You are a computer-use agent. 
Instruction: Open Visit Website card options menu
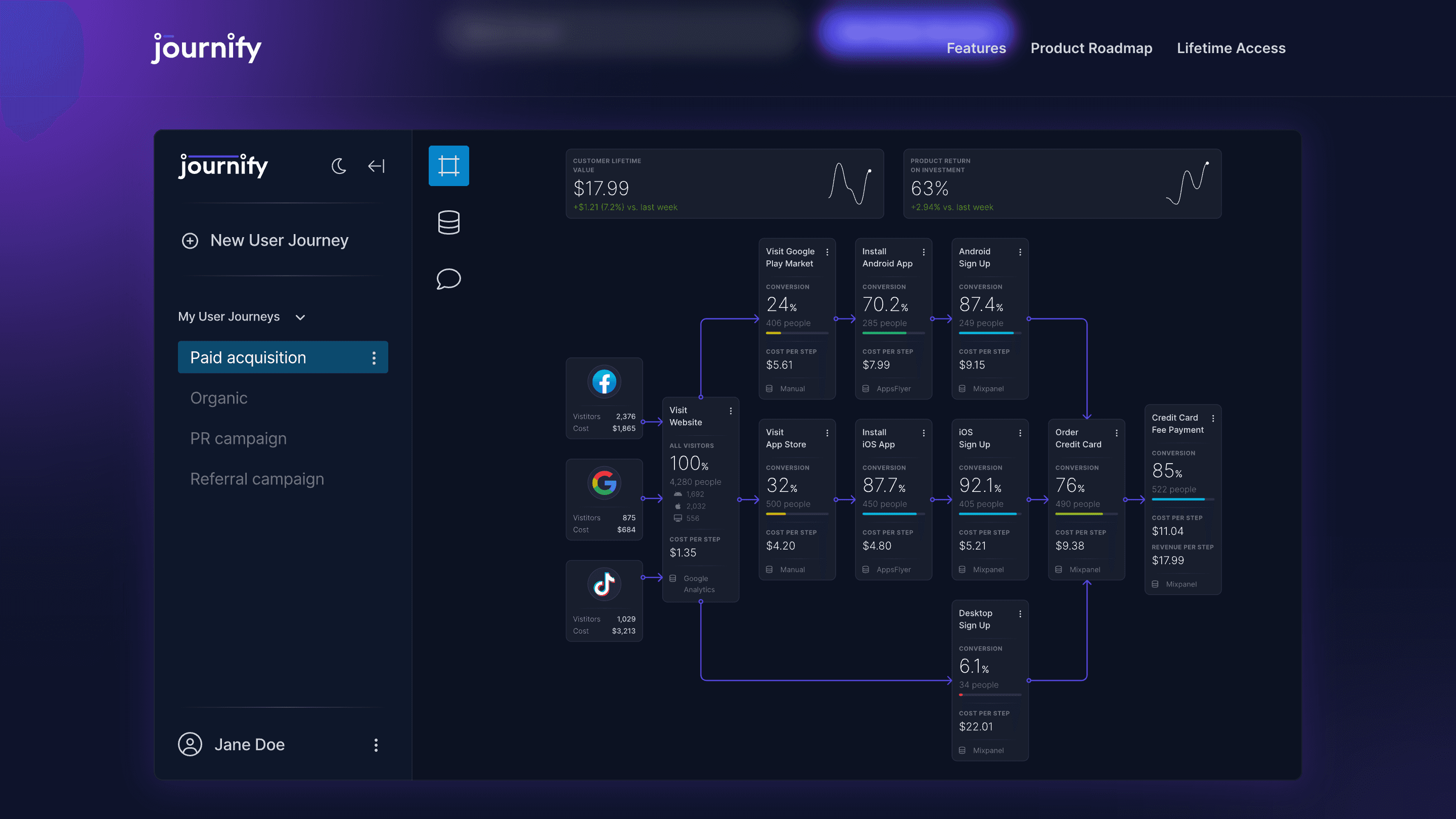click(x=730, y=411)
